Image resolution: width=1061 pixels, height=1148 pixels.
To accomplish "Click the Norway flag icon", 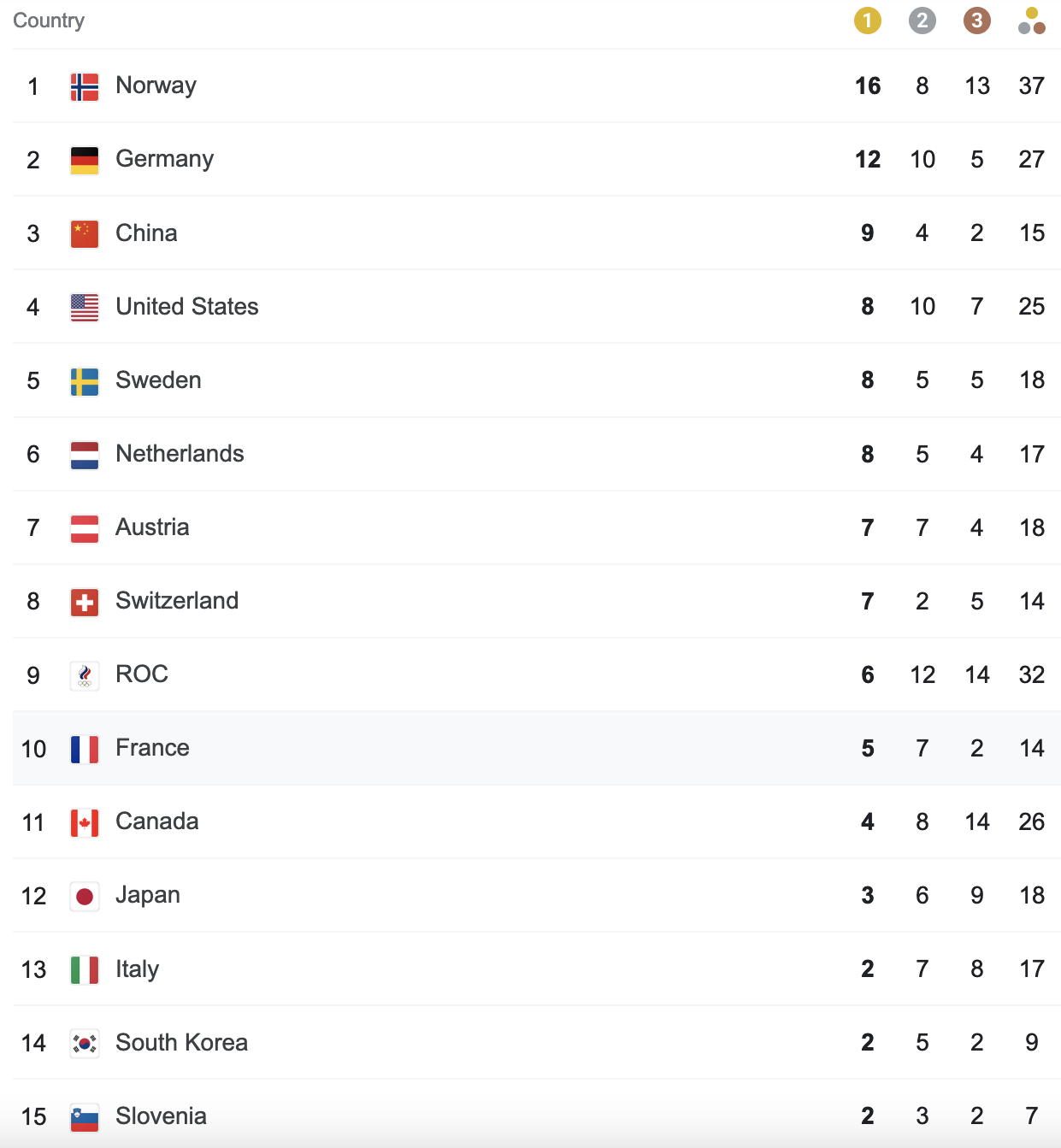I will click(85, 86).
